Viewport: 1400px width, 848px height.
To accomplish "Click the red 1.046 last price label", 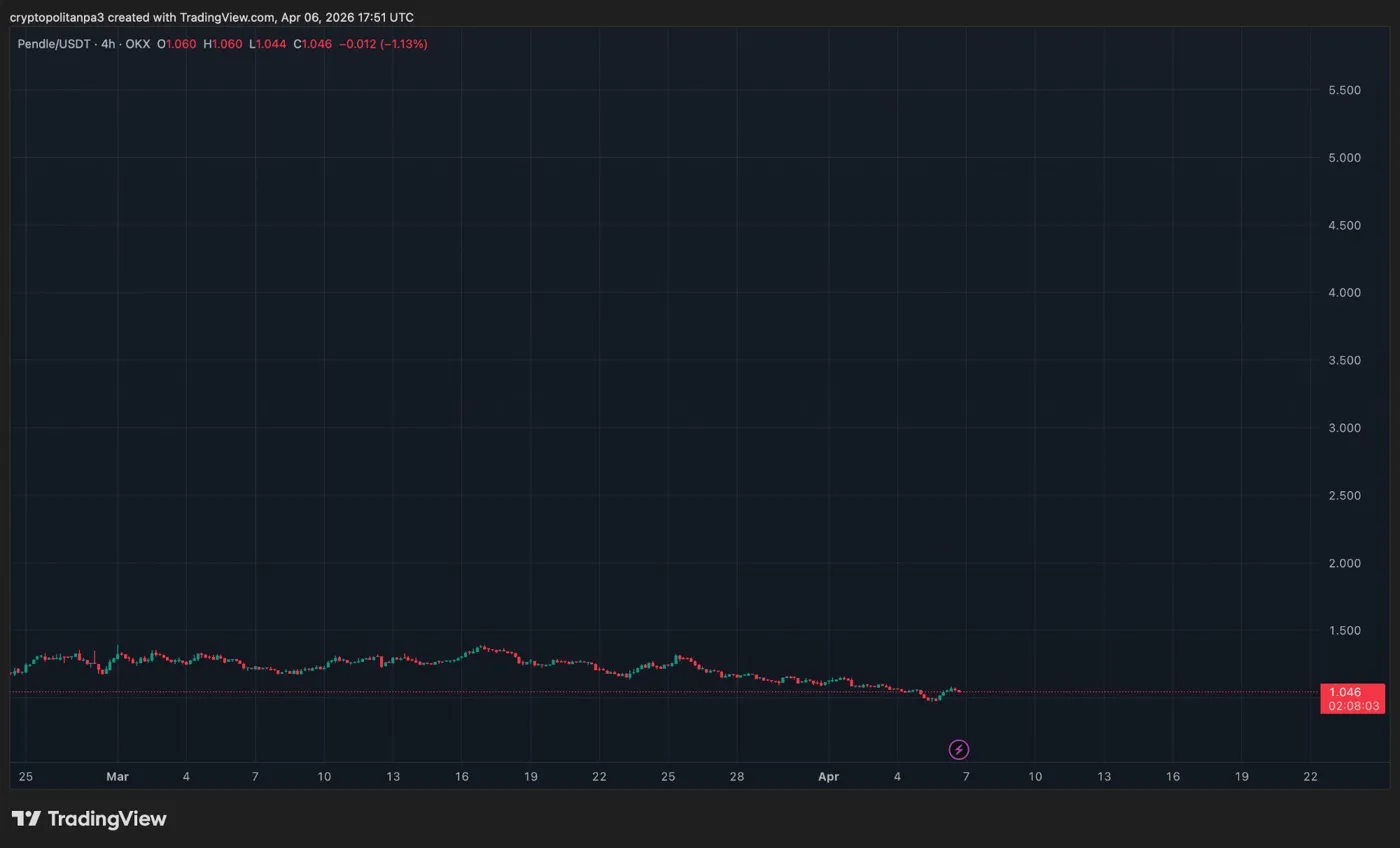I will point(1345,692).
